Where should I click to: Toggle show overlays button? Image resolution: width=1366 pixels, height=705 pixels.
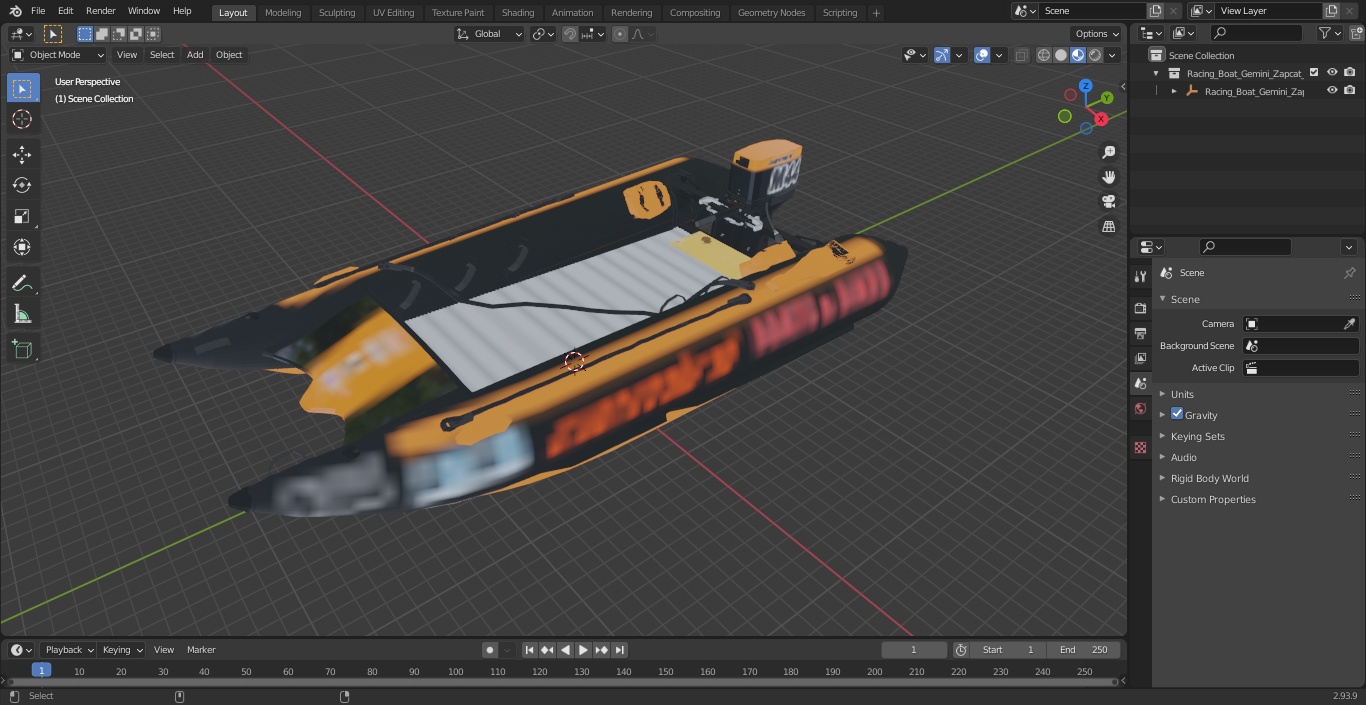982,55
